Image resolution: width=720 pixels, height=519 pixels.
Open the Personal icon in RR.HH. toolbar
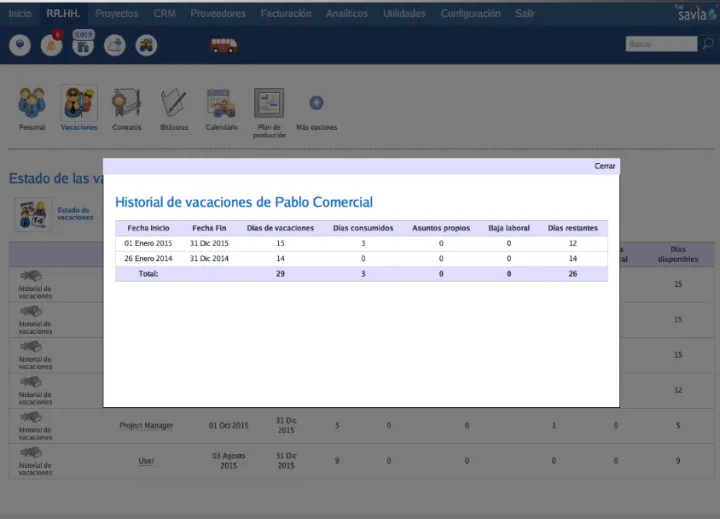tap(32, 104)
